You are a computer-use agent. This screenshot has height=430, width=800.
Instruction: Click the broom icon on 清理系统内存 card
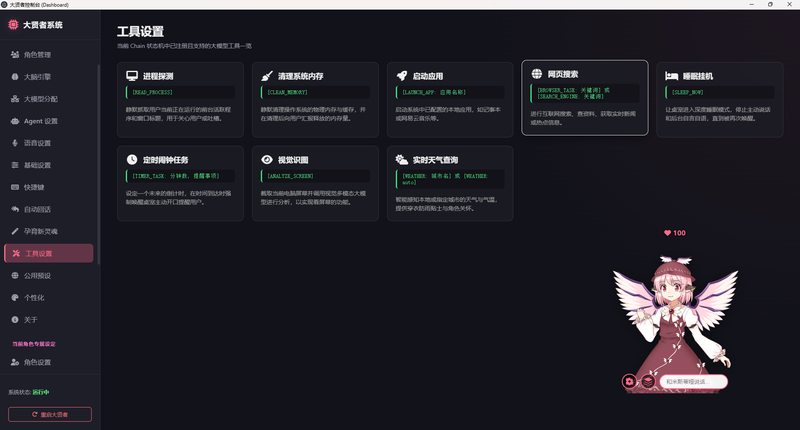[267, 76]
